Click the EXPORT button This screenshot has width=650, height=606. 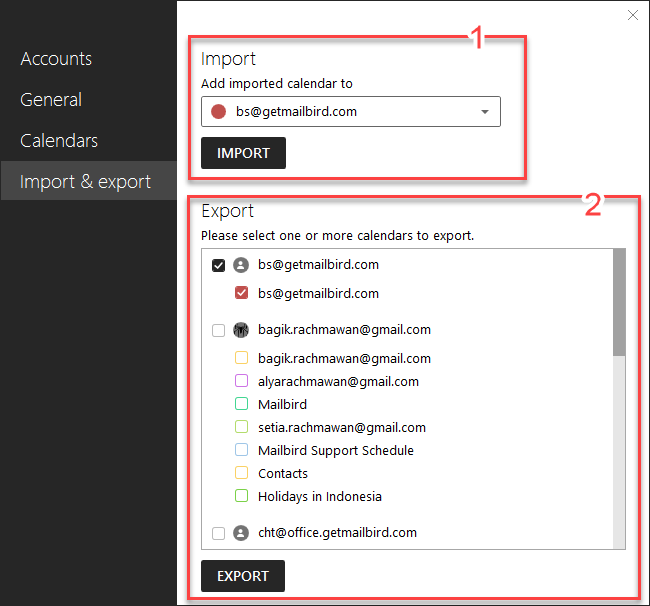[243, 576]
